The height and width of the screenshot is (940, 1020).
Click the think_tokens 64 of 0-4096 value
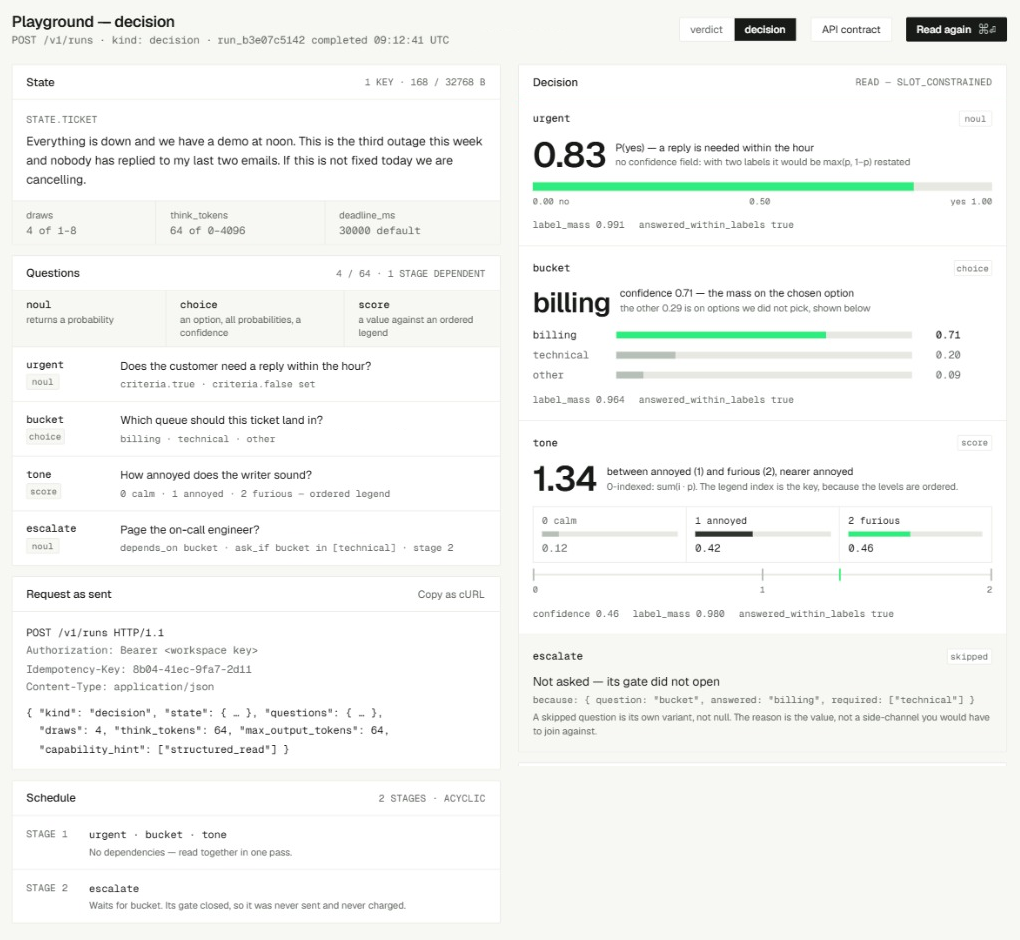208,230
